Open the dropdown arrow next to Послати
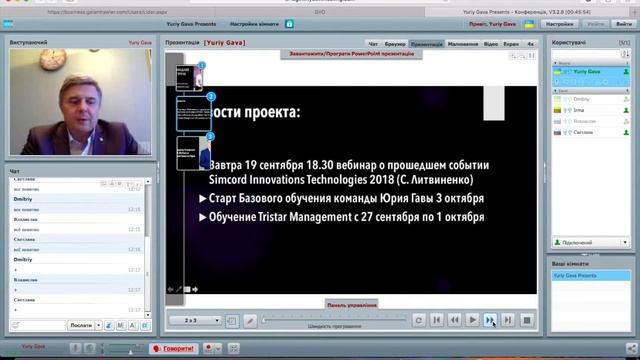 pos(98,325)
